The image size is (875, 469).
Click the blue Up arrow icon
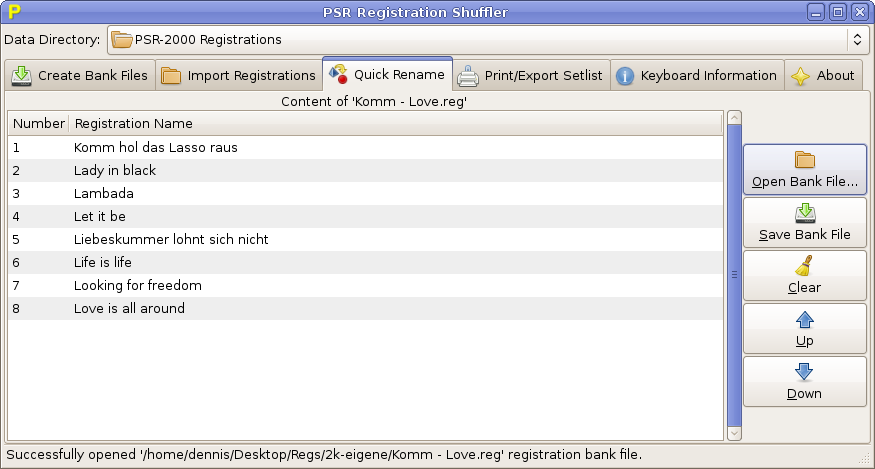(x=804, y=320)
